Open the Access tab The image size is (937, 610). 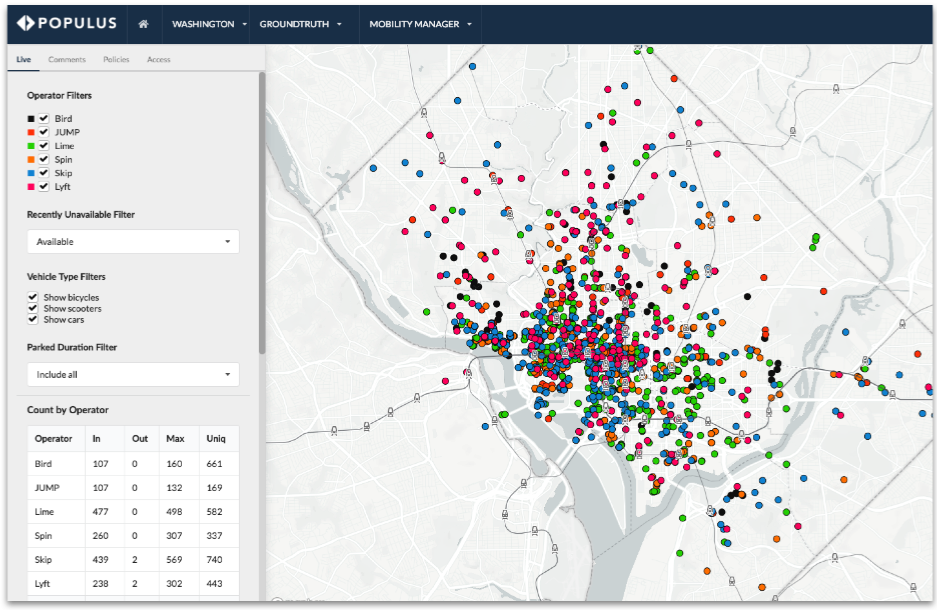tap(158, 59)
